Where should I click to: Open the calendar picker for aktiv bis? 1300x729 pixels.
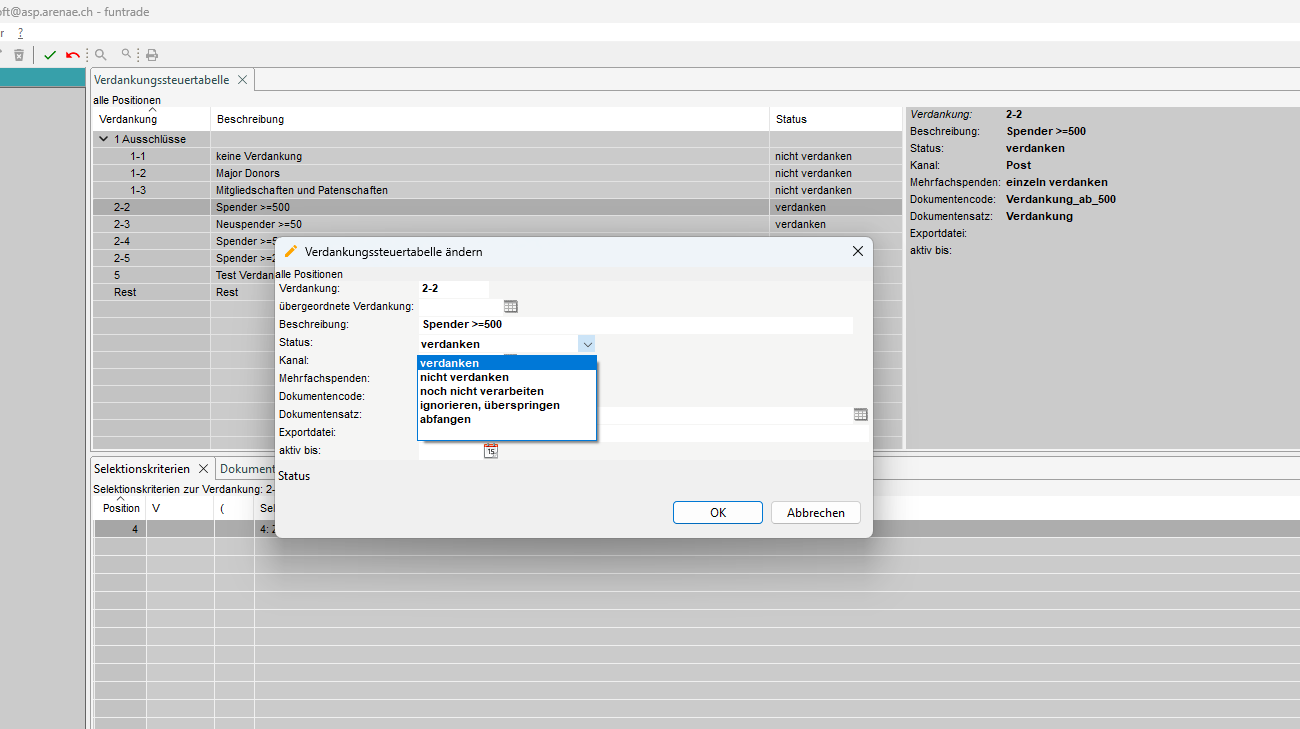tap(490, 451)
